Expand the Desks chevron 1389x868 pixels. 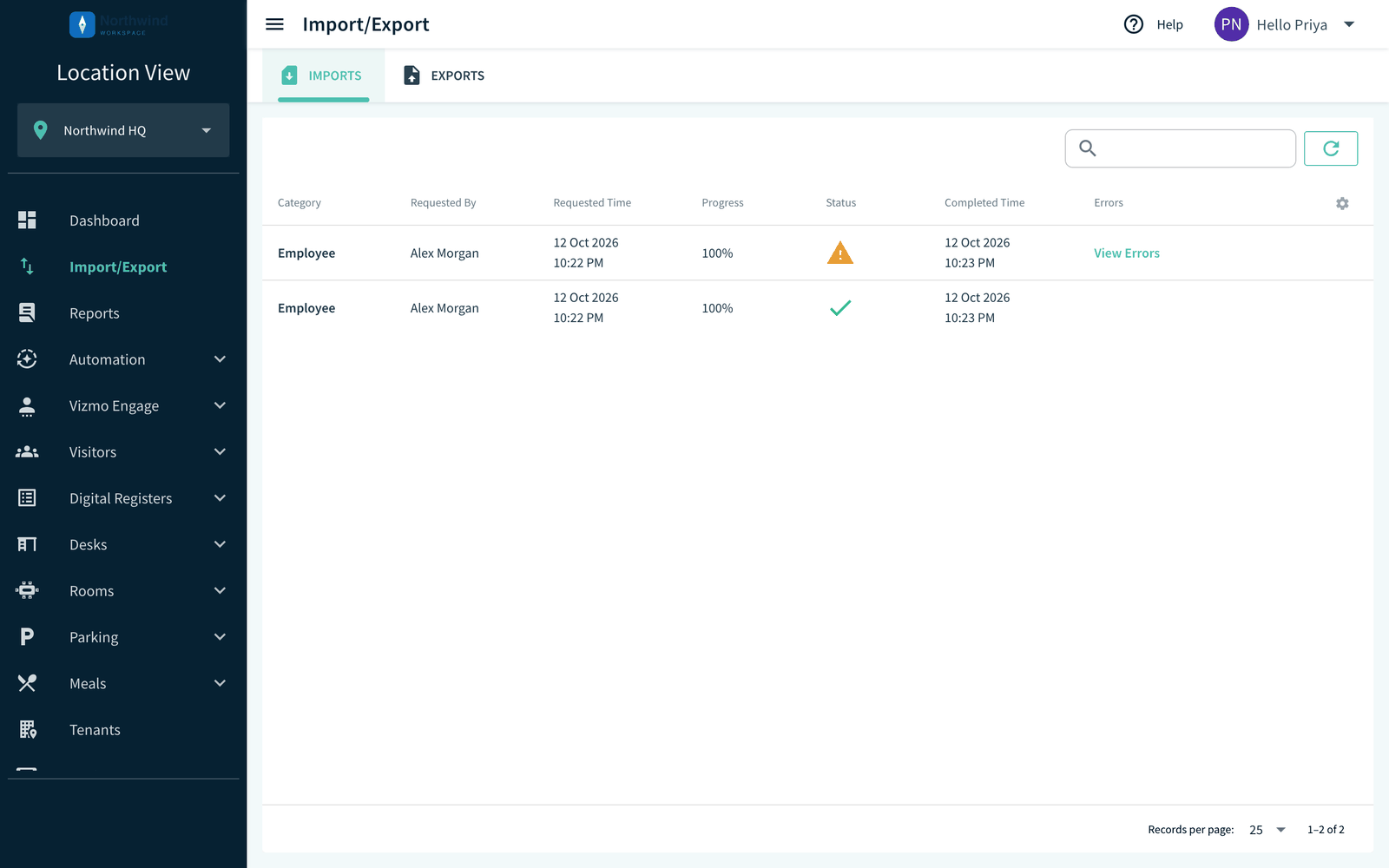(220, 544)
